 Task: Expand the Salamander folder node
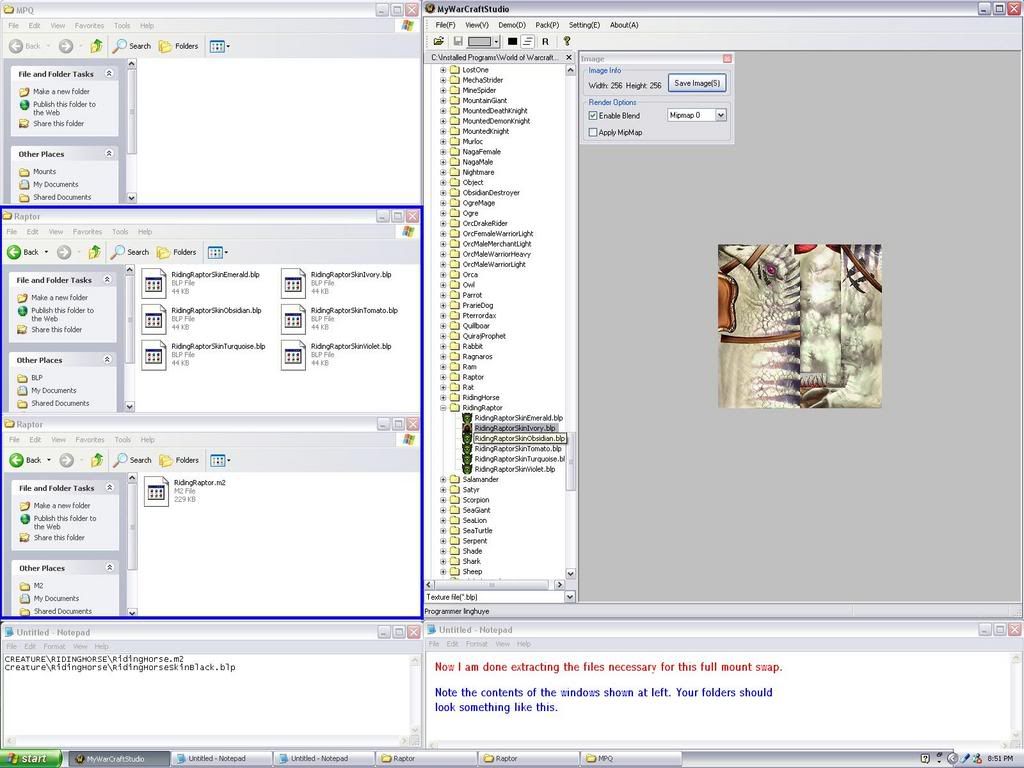click(x=443, y=480)
